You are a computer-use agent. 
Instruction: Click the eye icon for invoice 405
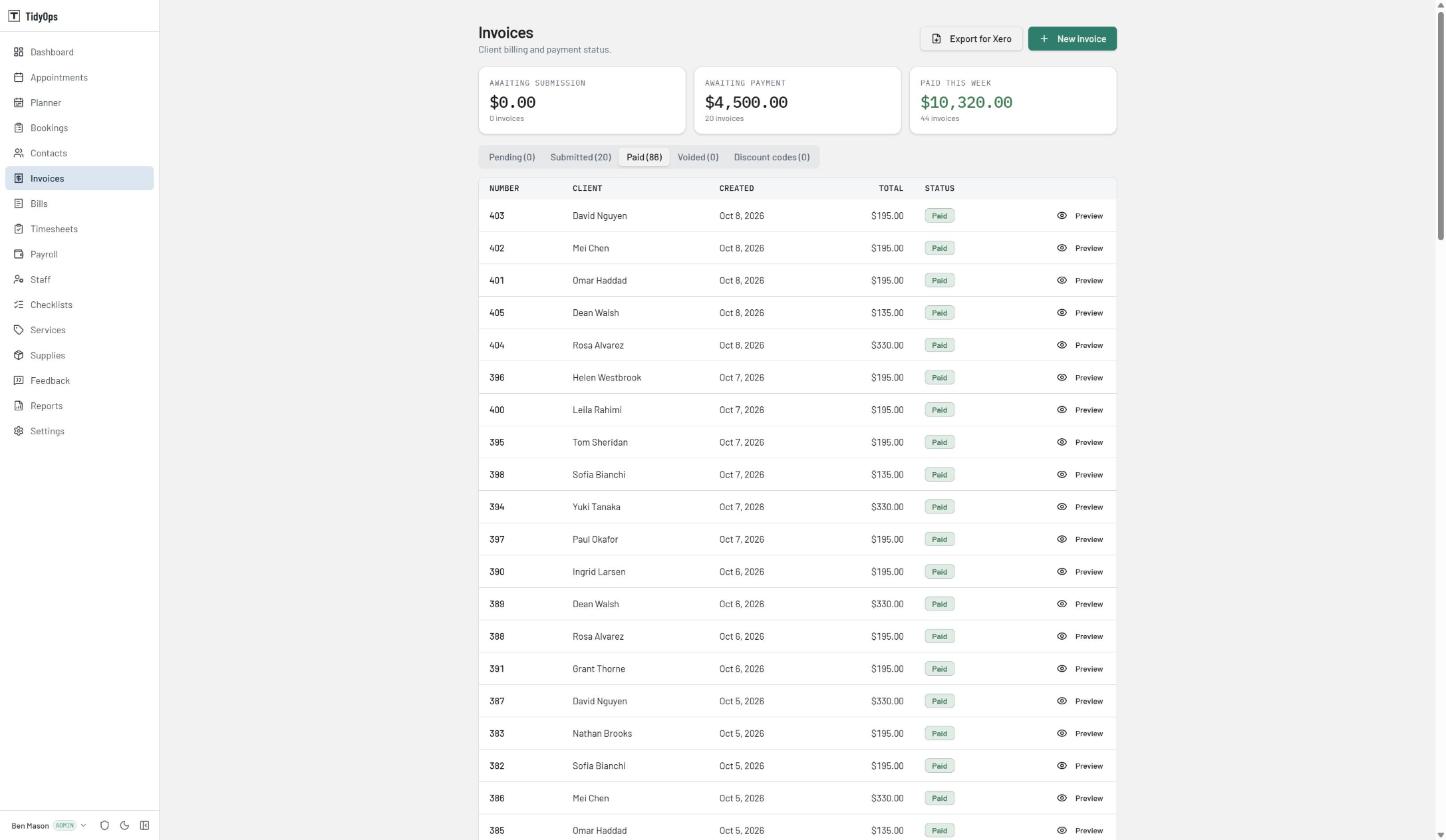coord(1062,313)
